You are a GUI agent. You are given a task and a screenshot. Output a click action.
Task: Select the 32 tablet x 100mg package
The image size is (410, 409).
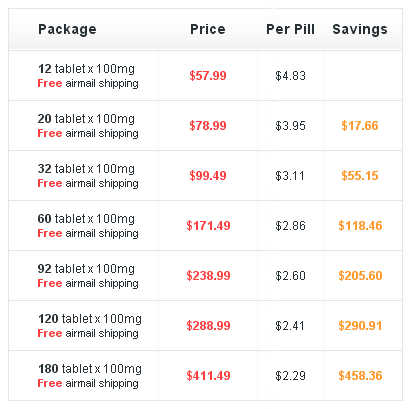(x=86, y=169)
